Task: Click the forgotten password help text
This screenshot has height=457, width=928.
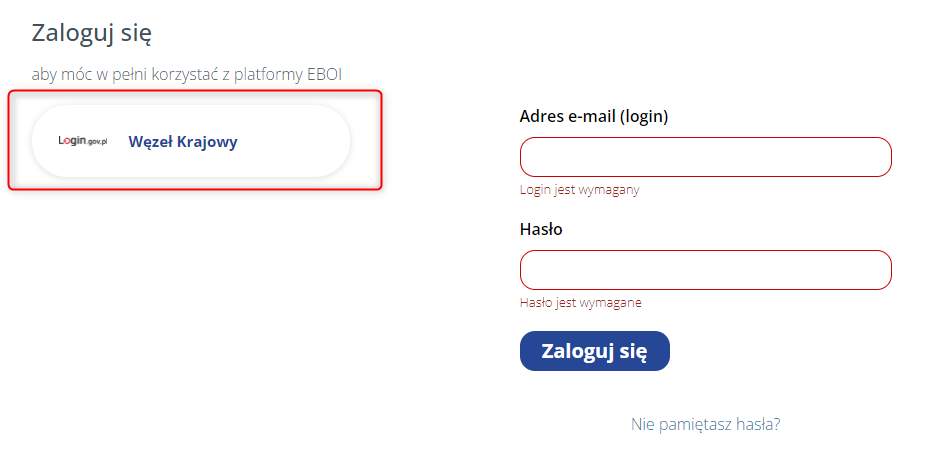Action: coord(705,424)
